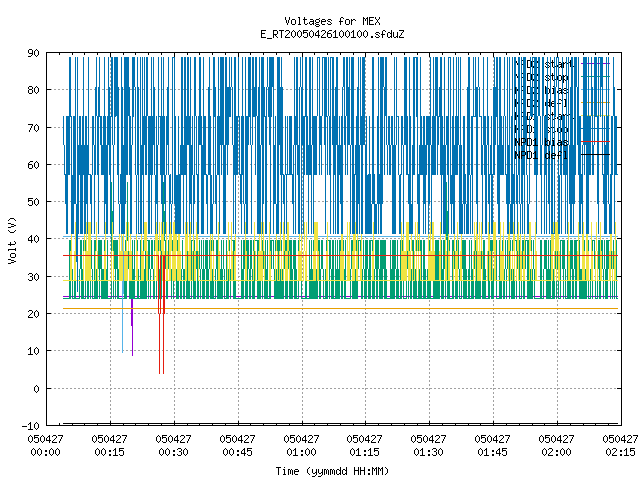Click the y-axis tick label '90'
The height and width of the screenshot is (480, 640).
pyautogui.click(x=33, y=53)
